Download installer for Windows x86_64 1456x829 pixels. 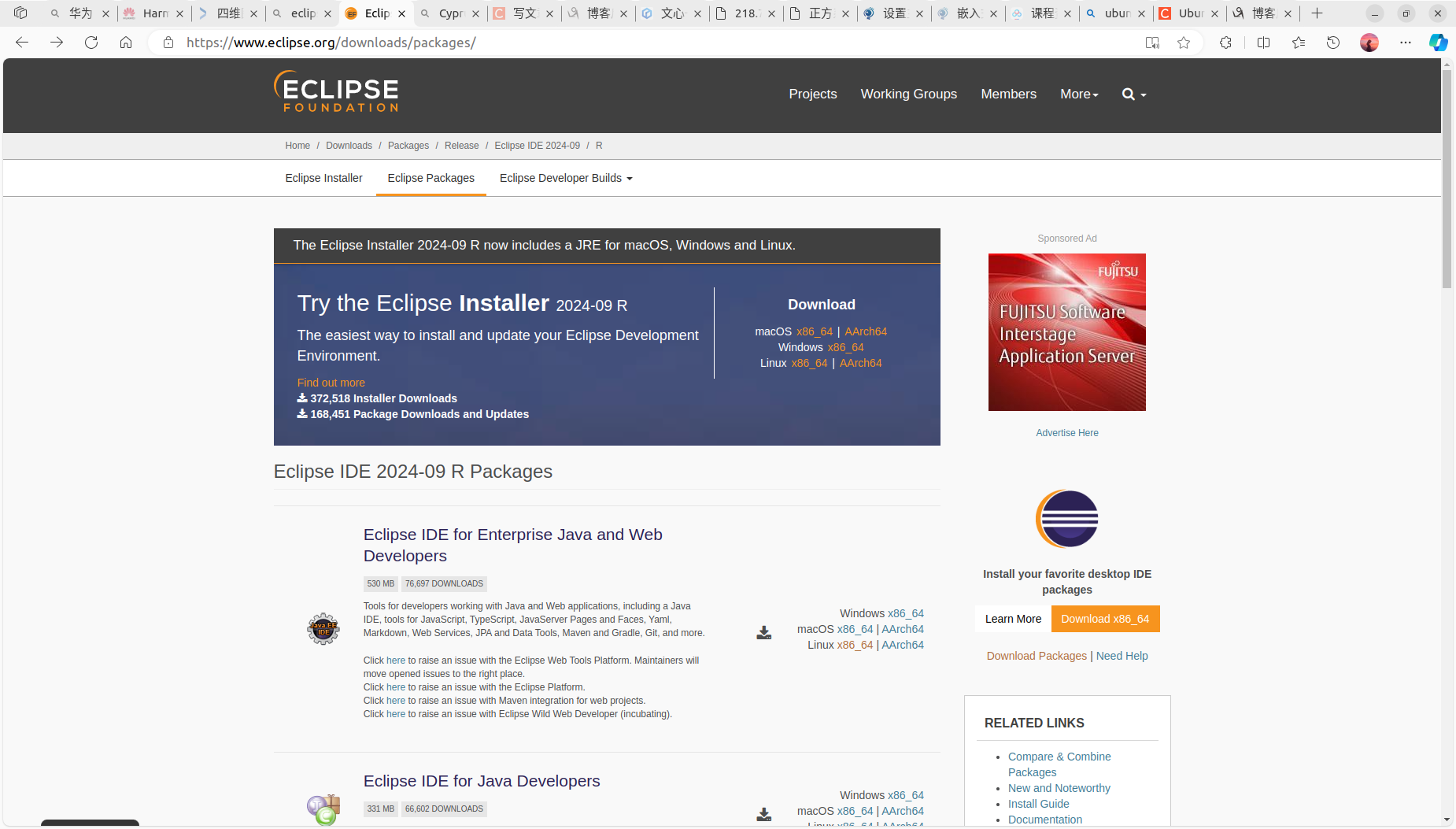pos(845,347)
